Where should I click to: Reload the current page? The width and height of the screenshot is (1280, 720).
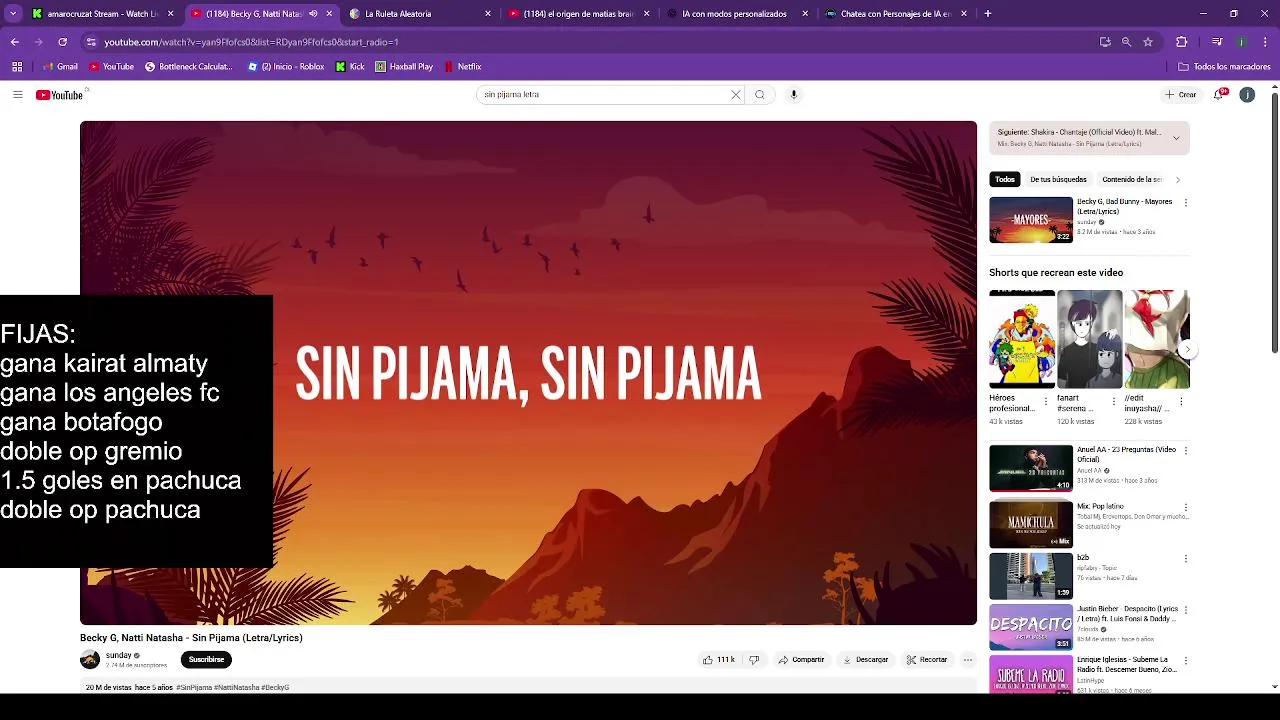click(62, 42)
